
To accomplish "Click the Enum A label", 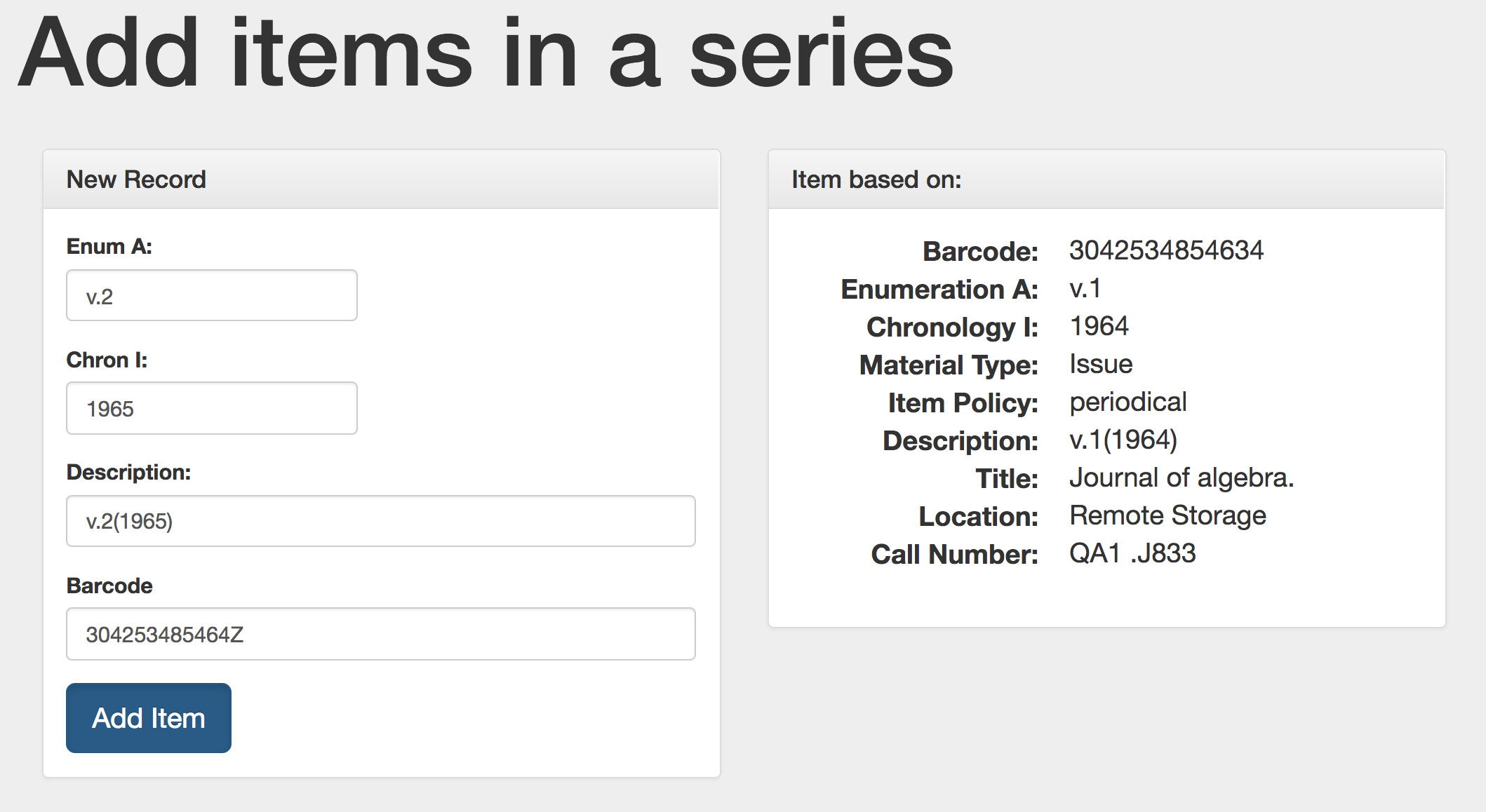I will 109,246.
